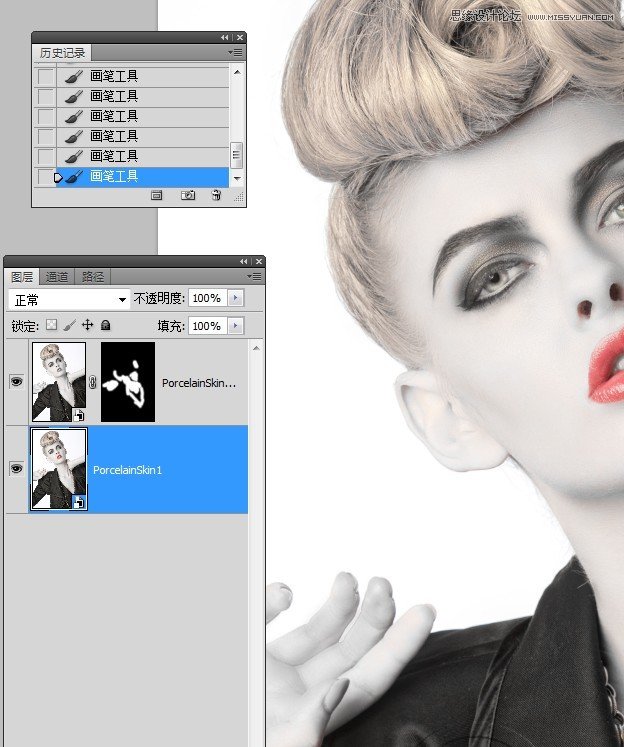
Task: Click the lock position move icon
Action: coord(87,326)
